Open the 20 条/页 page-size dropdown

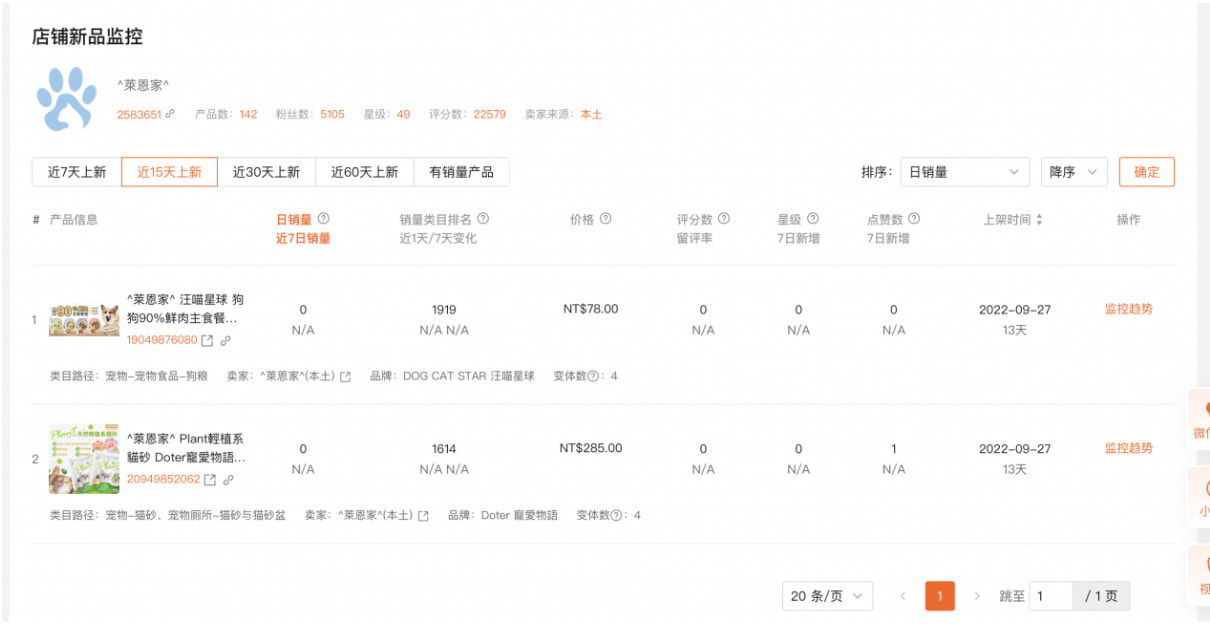[828, 595]
